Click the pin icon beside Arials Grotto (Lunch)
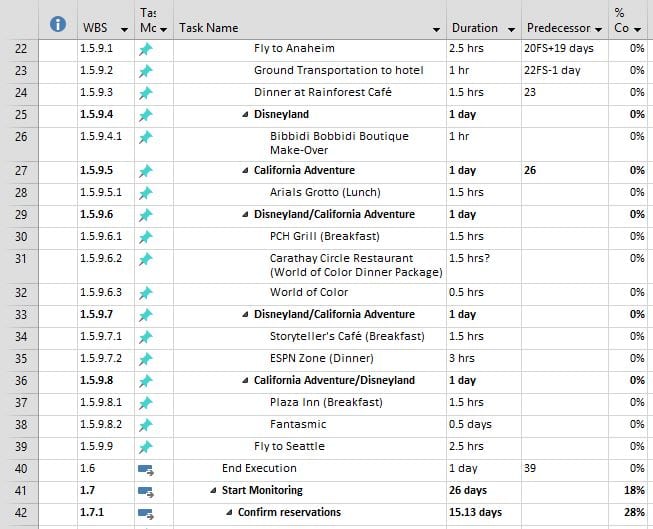 145,193
